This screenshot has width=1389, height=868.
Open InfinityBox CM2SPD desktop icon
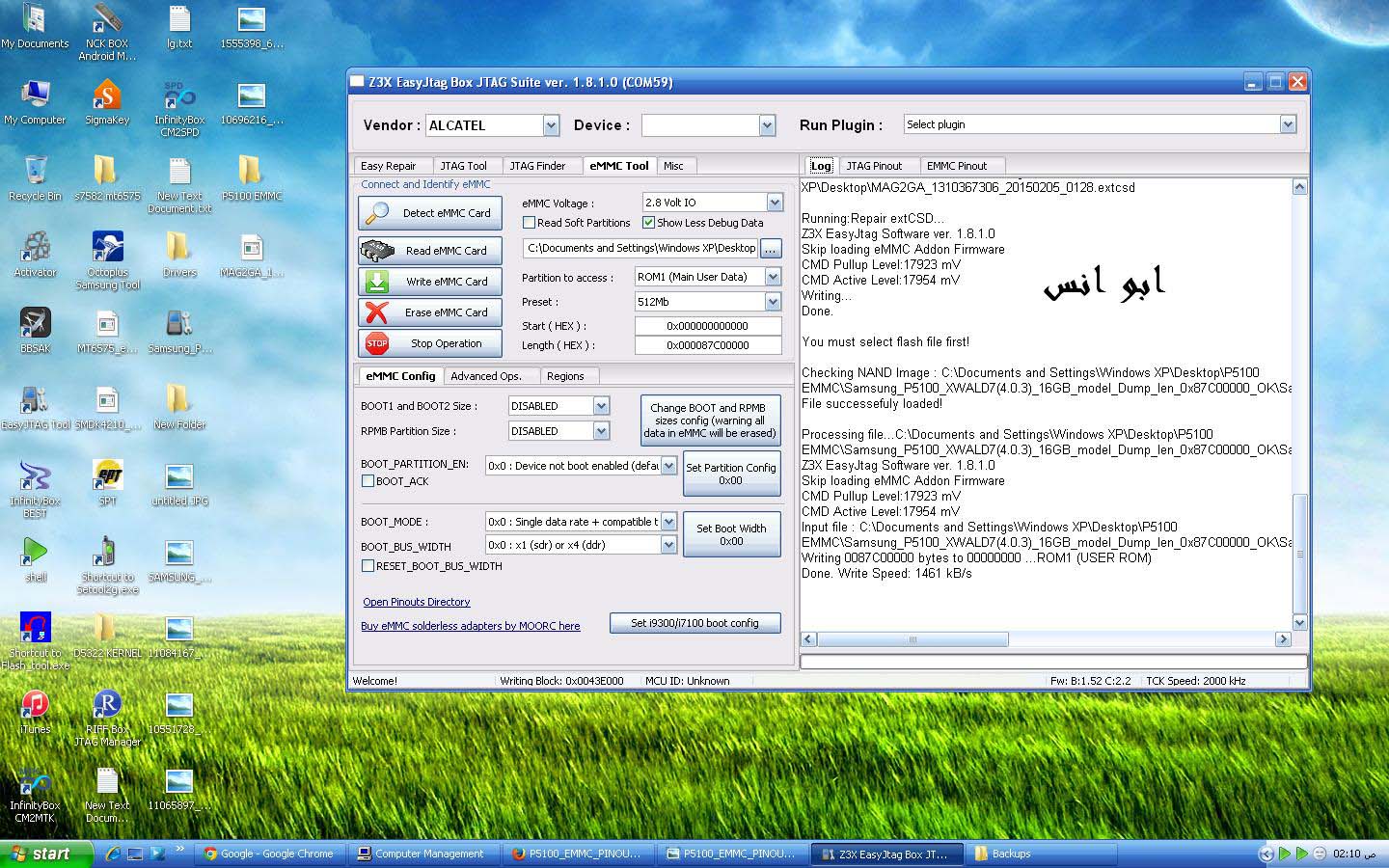[x=179, y=109]
